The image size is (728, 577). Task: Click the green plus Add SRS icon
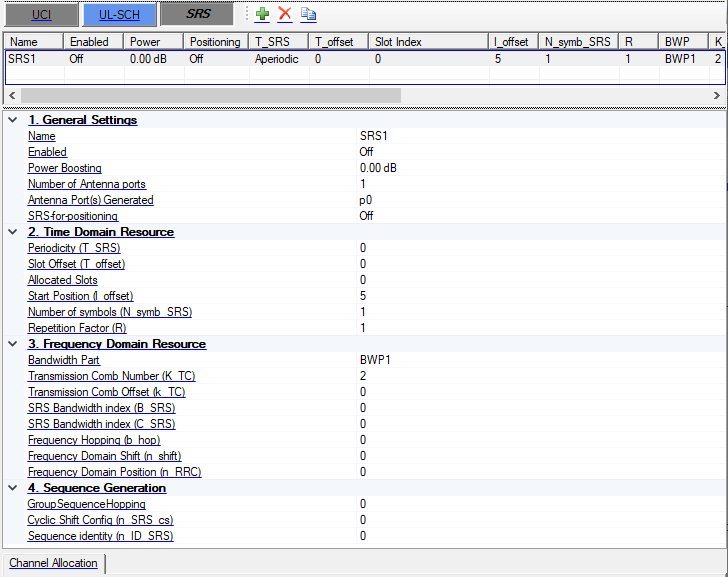coord(262,14)
